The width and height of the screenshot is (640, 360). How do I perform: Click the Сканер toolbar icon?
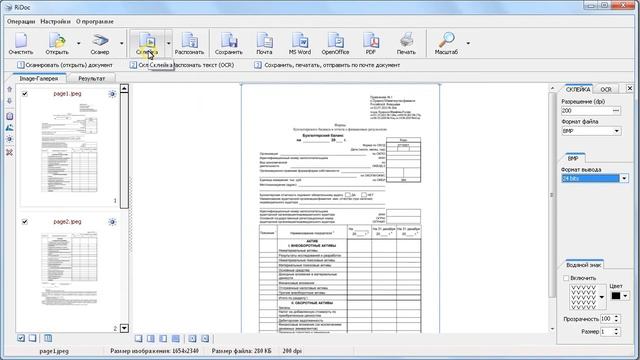coord(100,43)
